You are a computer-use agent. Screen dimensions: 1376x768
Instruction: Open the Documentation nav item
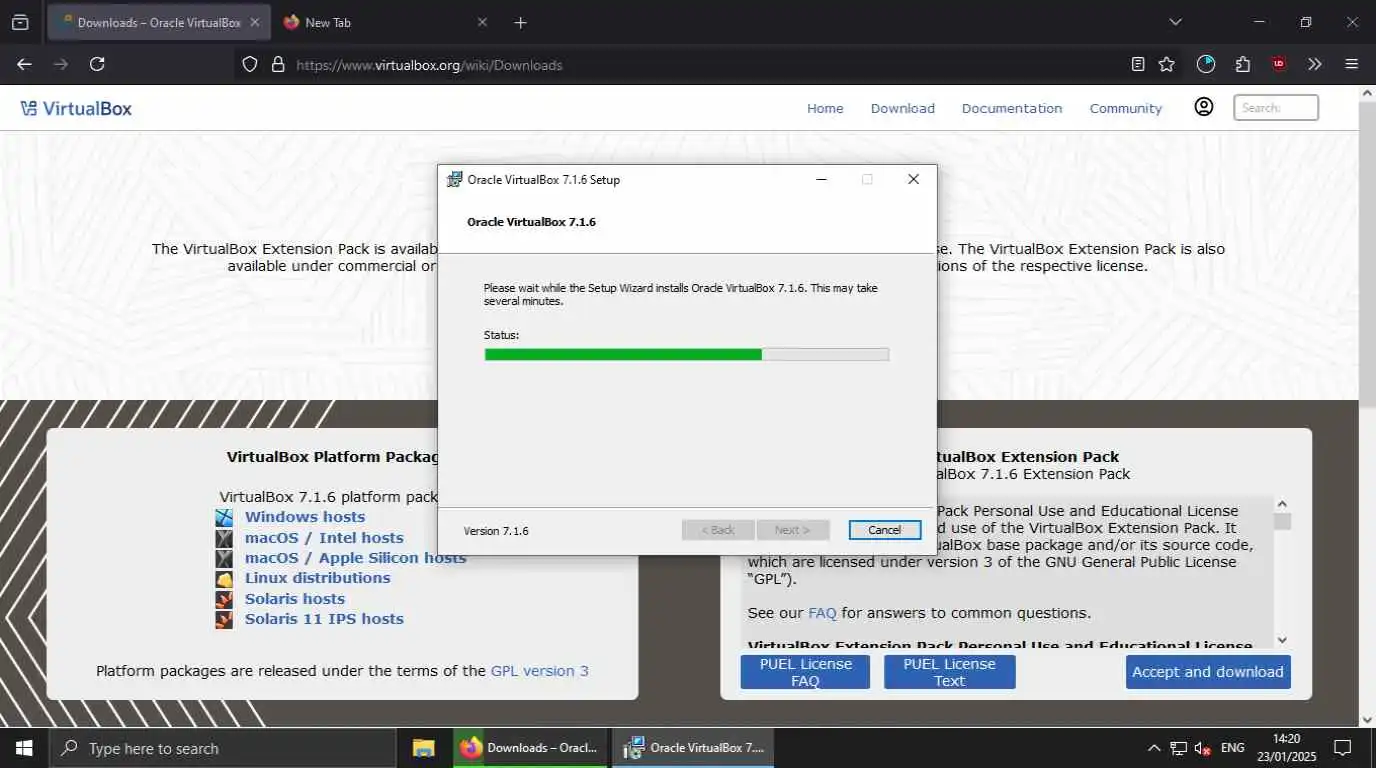1012,108
